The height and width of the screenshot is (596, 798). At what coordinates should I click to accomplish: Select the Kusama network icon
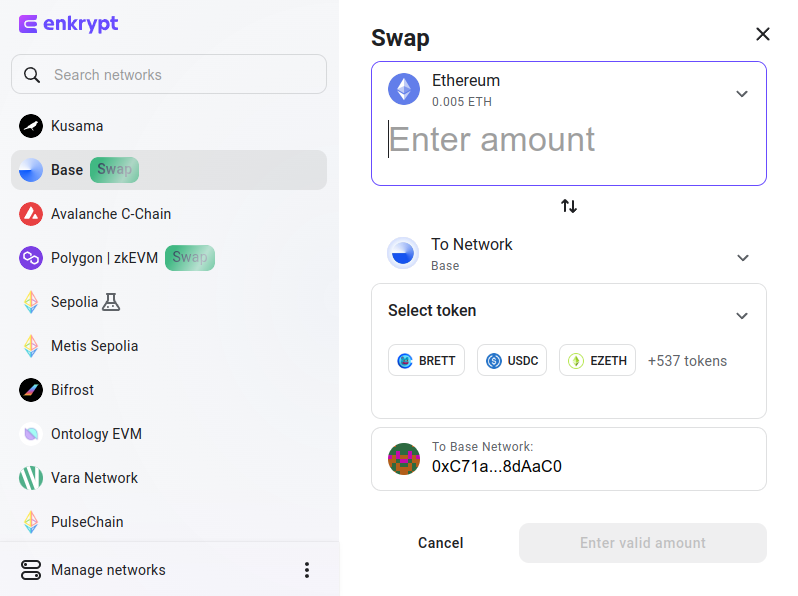click(31, 126)
